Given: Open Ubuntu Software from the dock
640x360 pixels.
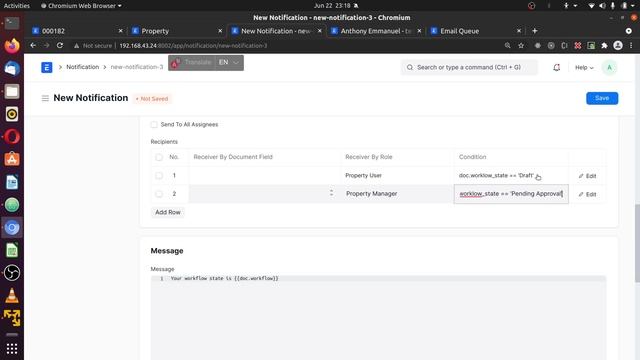Looking at the screenshot, I should (12, 159).
